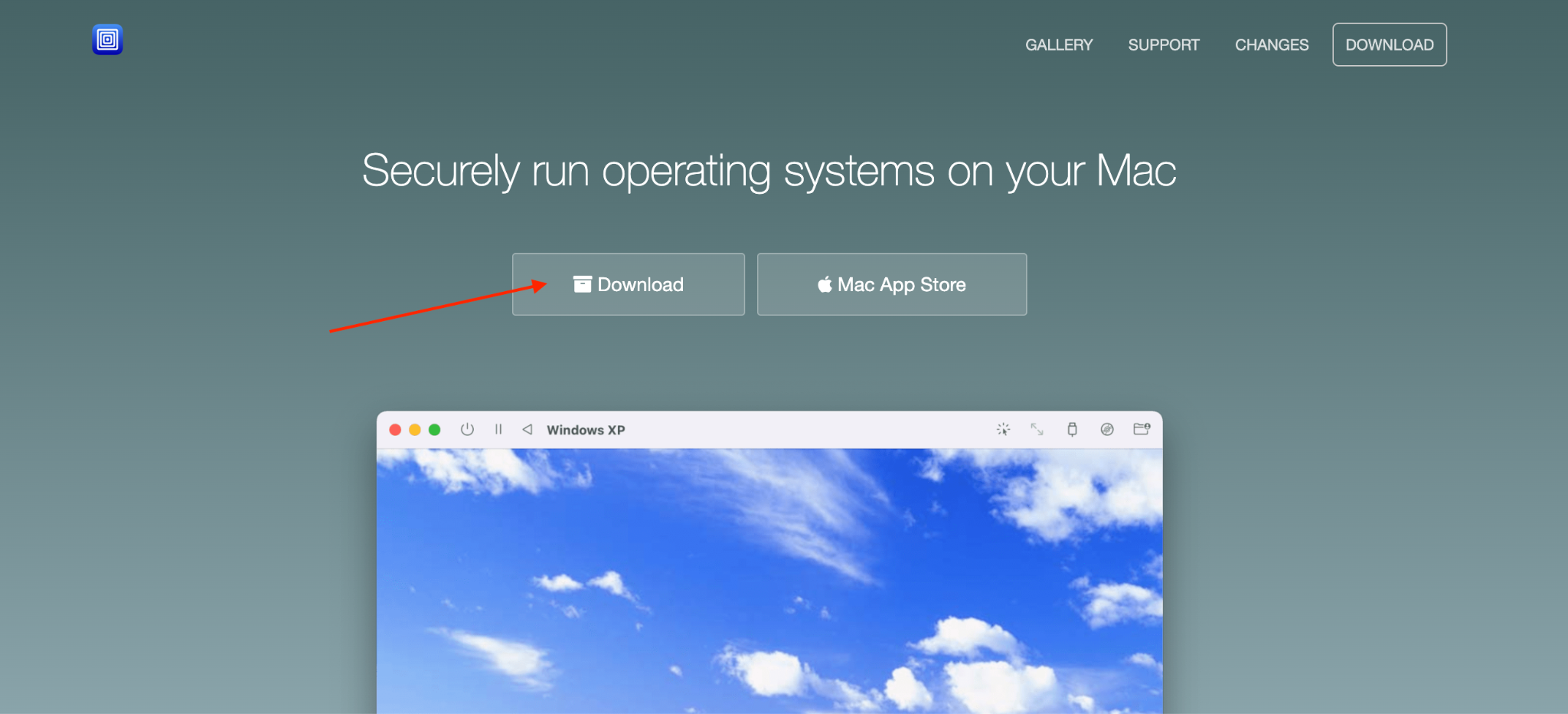Click the DOWNLOAD navigation button
This screenshot has width=1568, height=714.
click(x=1389, y=44)
